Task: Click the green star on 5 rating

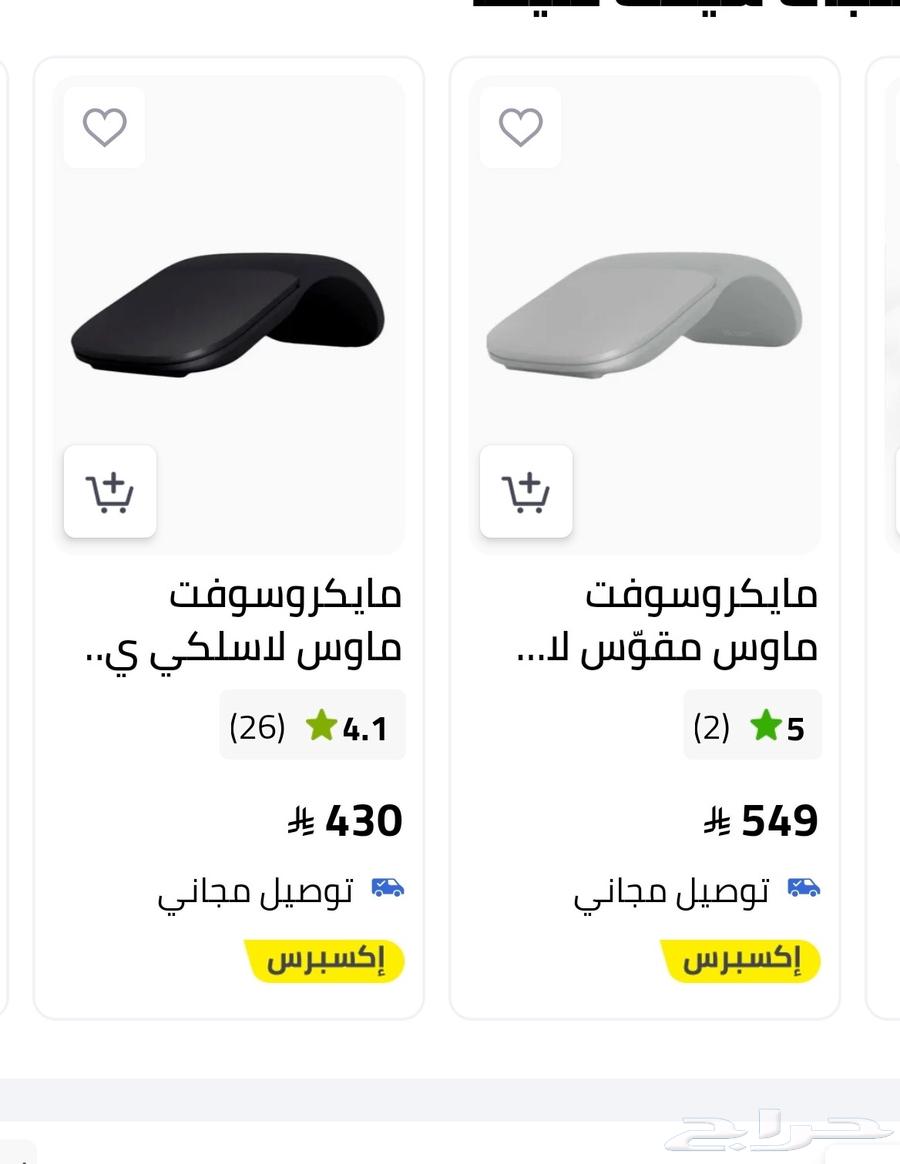Action: coord(766,725)
